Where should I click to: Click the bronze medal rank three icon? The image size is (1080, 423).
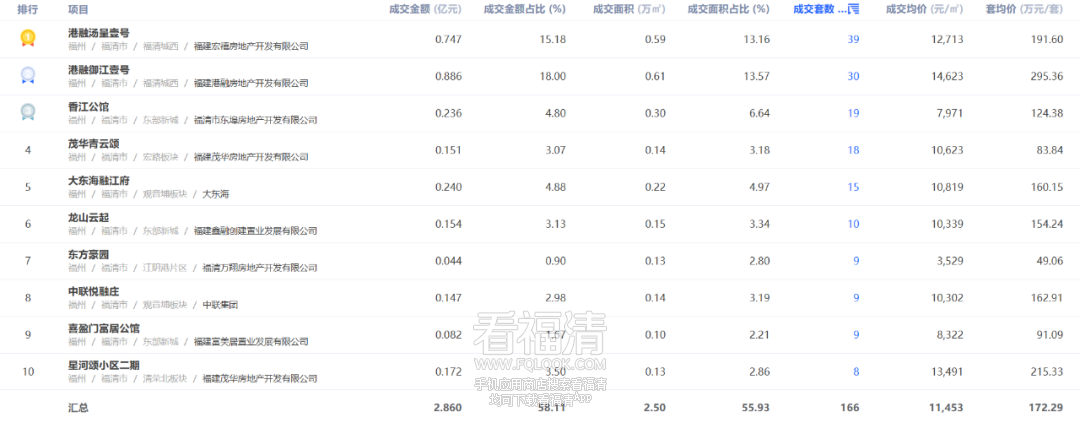[x=28, y=112]
